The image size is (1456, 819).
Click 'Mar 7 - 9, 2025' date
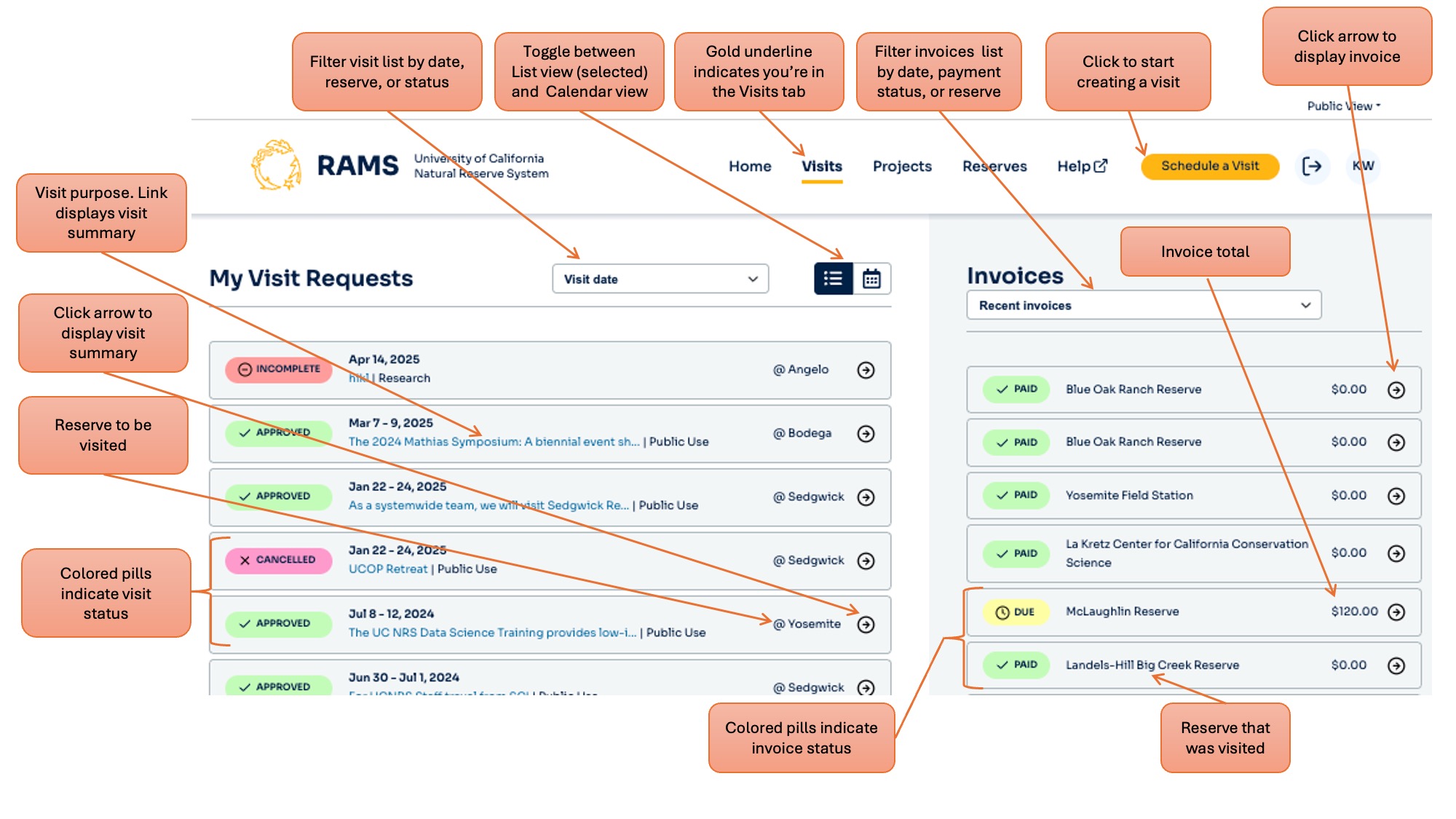coord(390,423)
